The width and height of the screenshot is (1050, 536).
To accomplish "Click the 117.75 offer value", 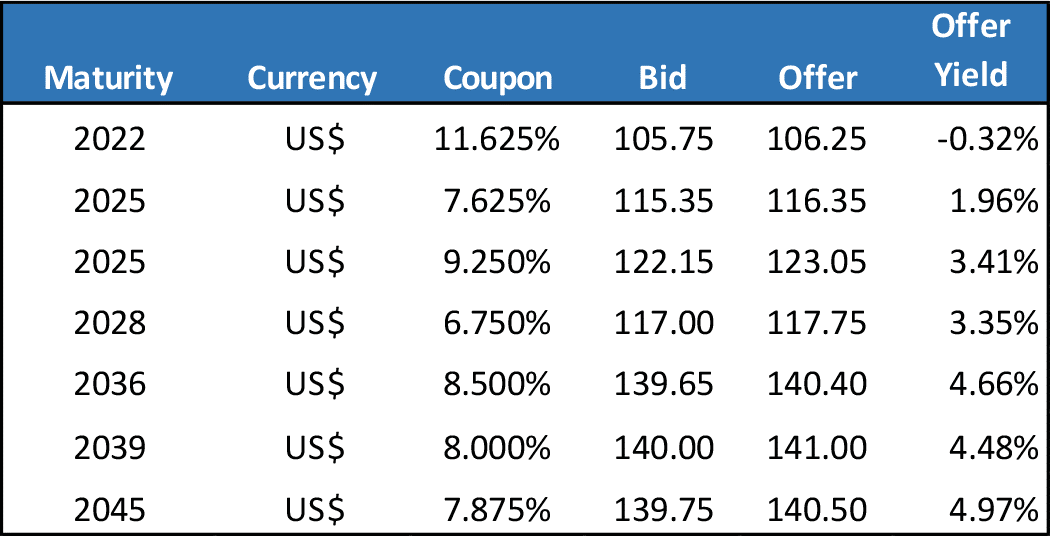I will click(x=818, y=323).
